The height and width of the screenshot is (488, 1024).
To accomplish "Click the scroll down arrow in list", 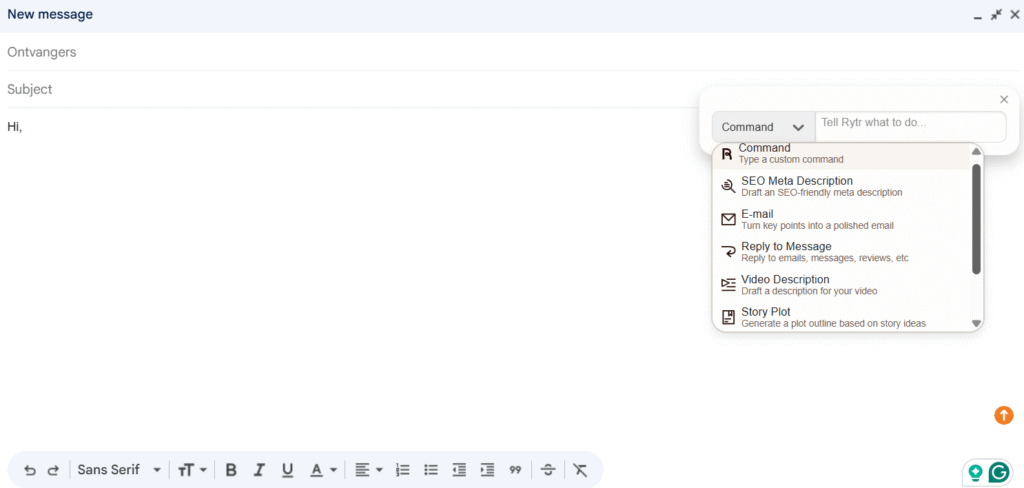I will [x=976, y=323].
